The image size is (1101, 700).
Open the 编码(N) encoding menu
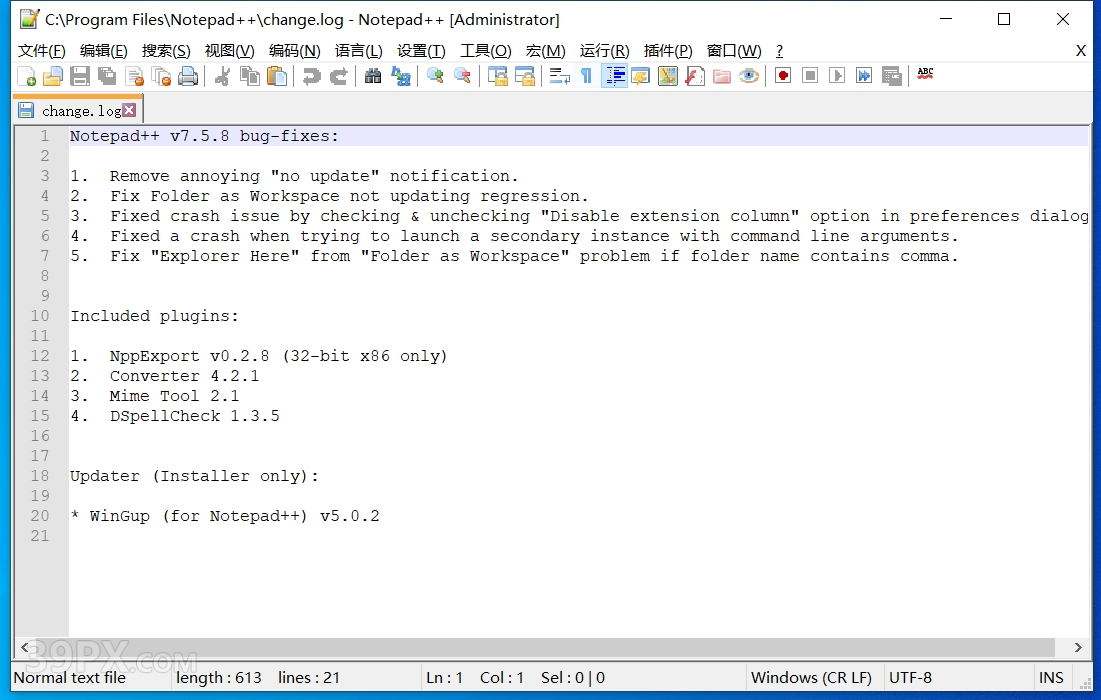pos(294,51)
